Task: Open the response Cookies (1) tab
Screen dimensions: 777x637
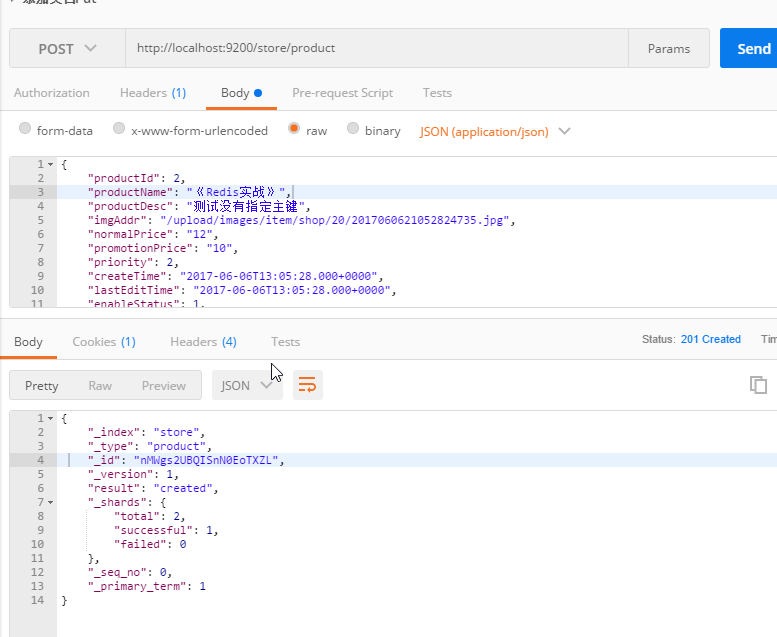Action: (x=104, y=342)
